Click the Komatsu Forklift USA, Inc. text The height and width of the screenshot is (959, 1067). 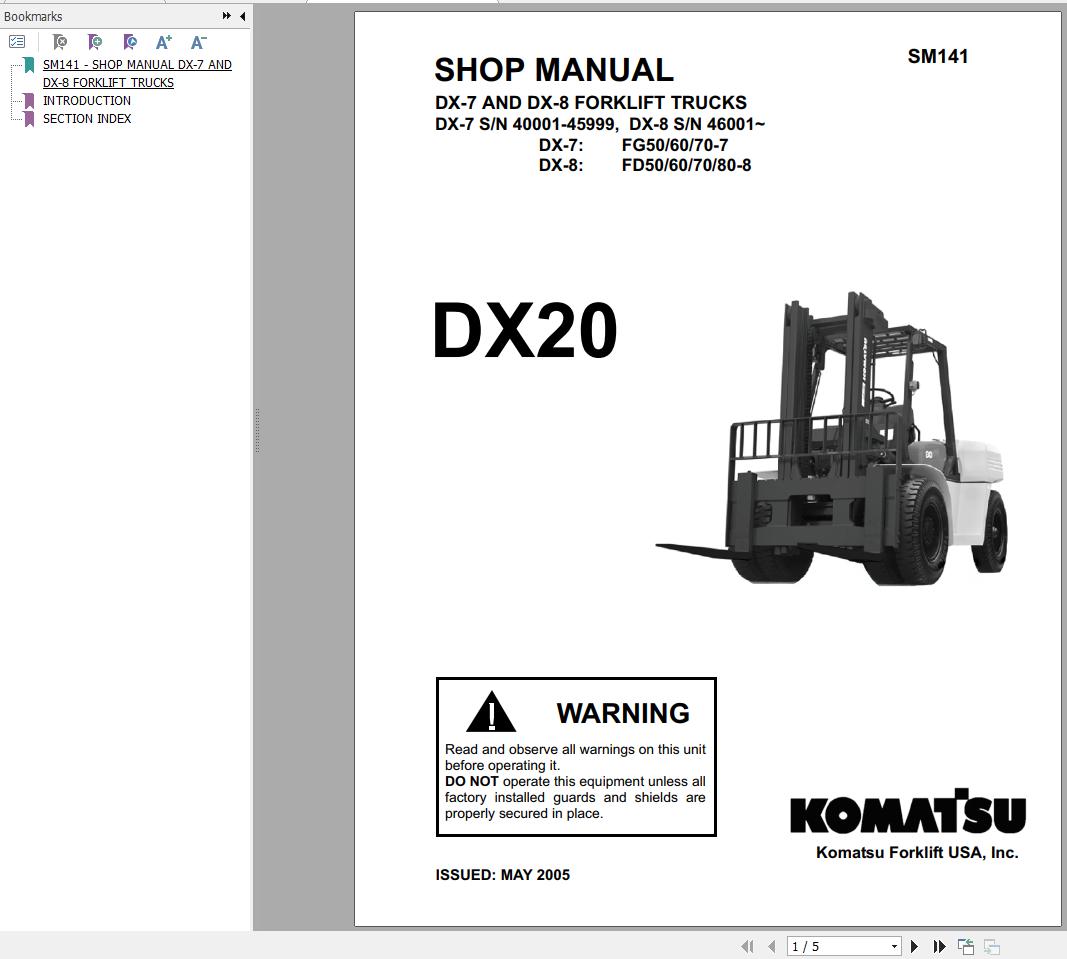[917, 853]
